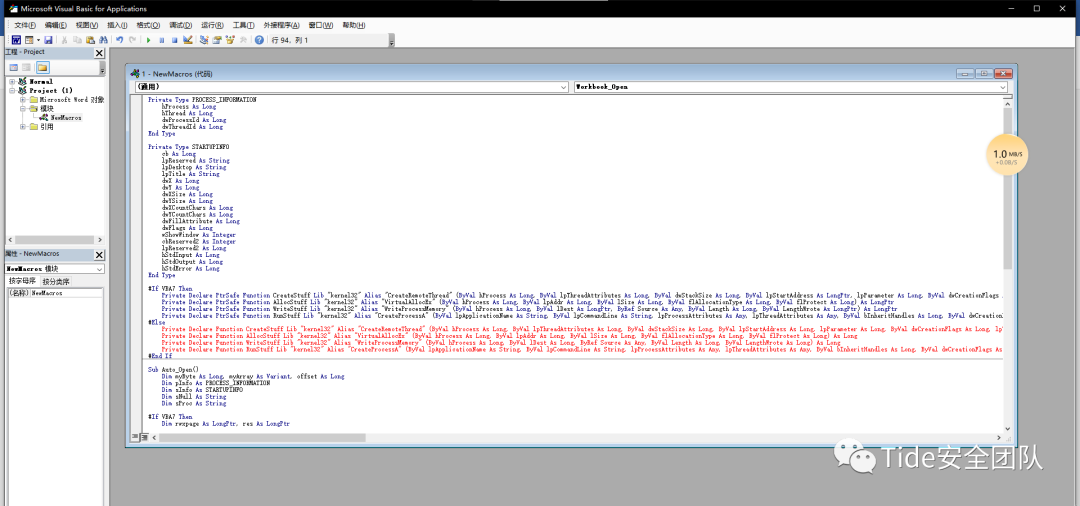The image size is (1080, 506).
Task: Open the Properties Window toolbar icon
Action: tap(218, 40)
